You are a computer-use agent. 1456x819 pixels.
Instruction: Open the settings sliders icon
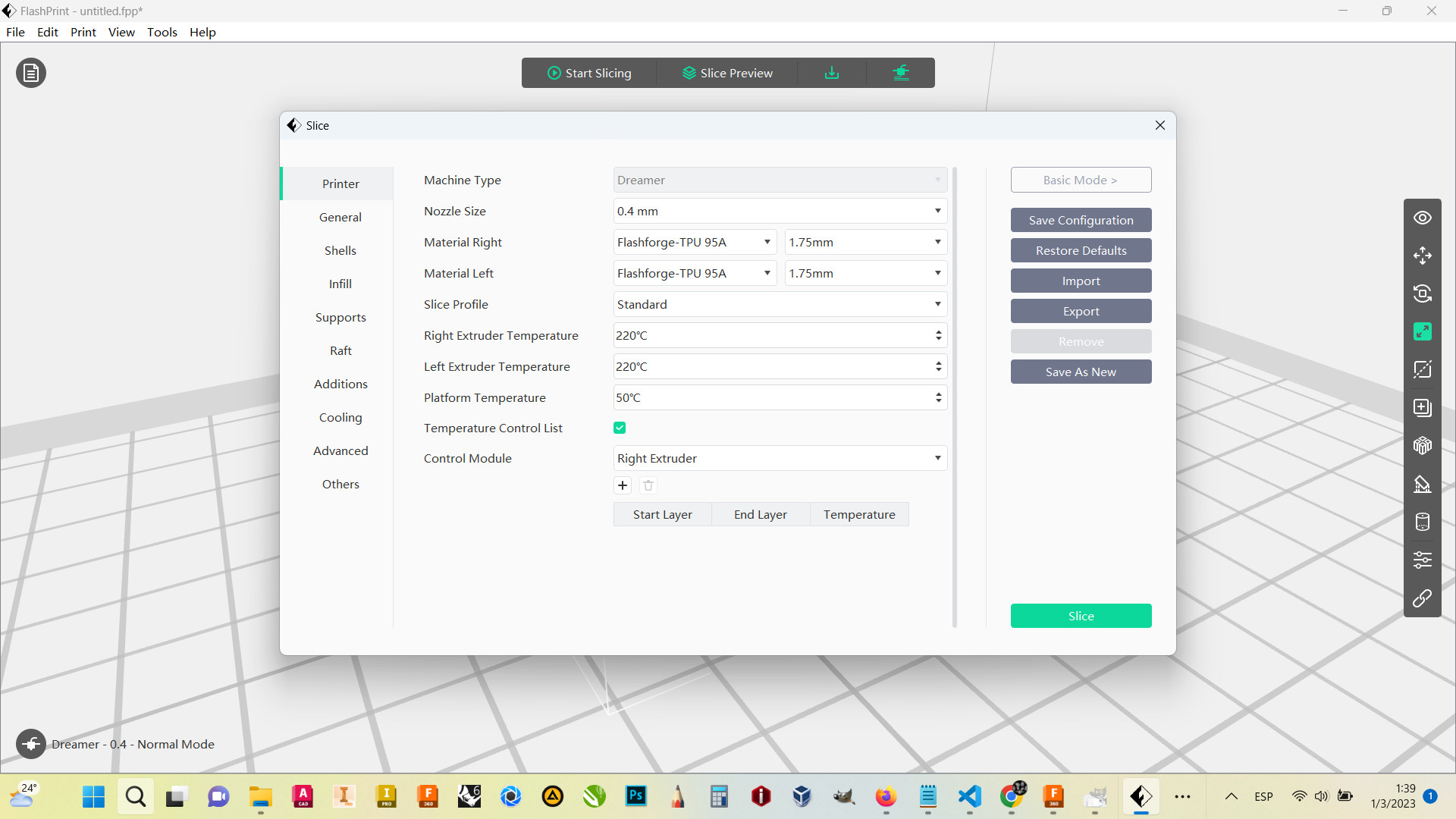[x=1423, y=560]
